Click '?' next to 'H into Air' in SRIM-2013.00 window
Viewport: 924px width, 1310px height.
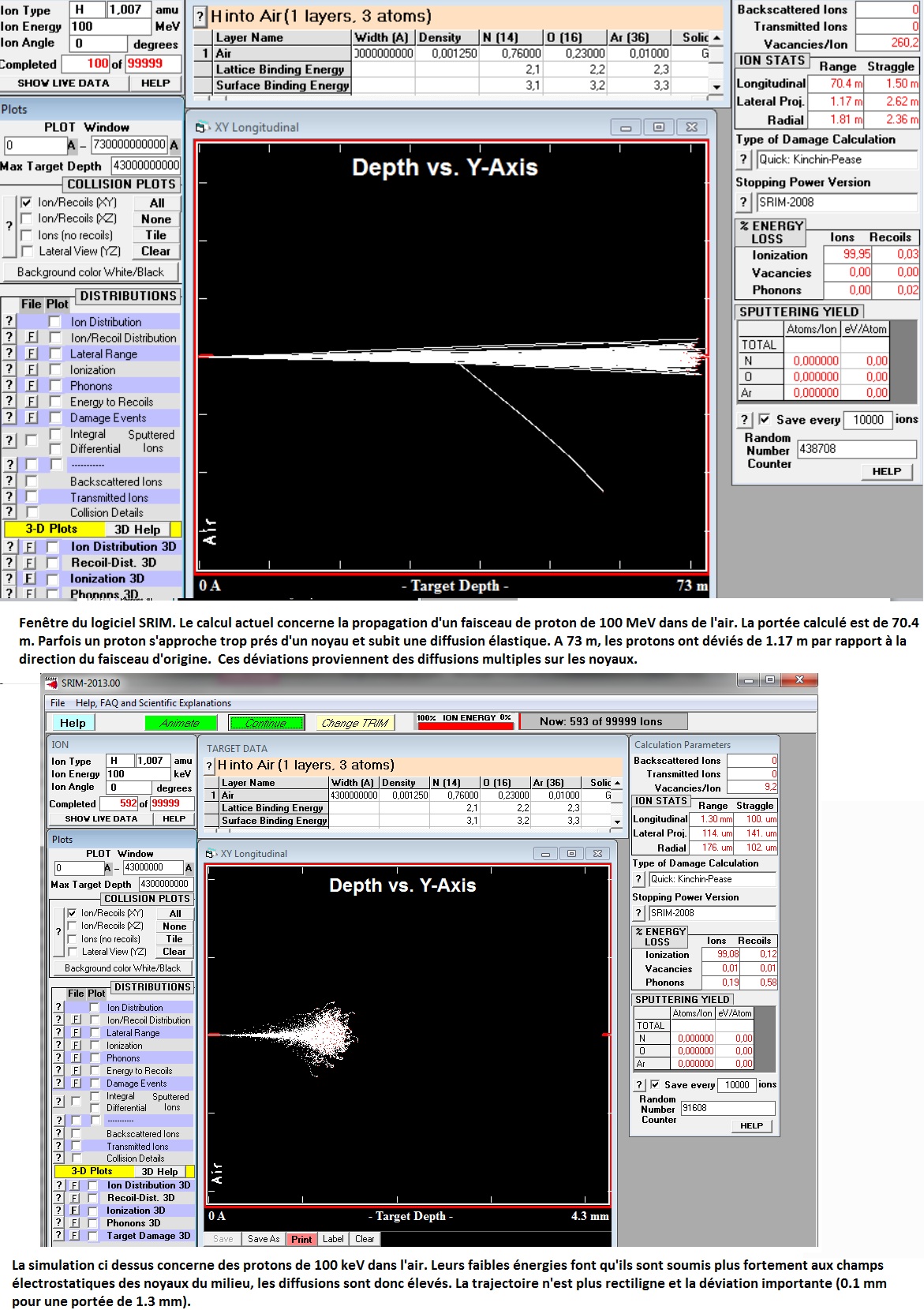click(x=210, y=765)
